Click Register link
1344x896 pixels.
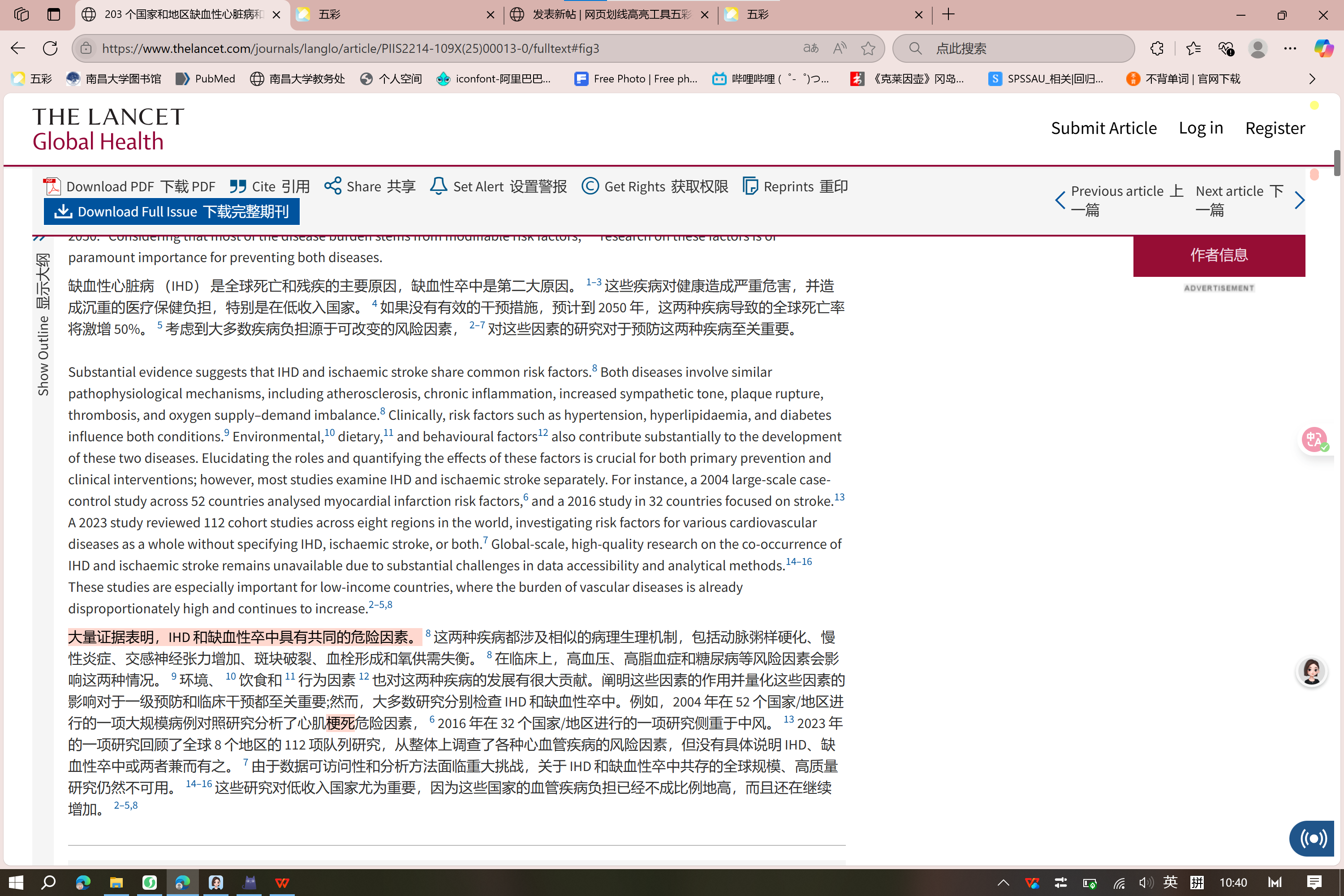(x=1275, y=128)
